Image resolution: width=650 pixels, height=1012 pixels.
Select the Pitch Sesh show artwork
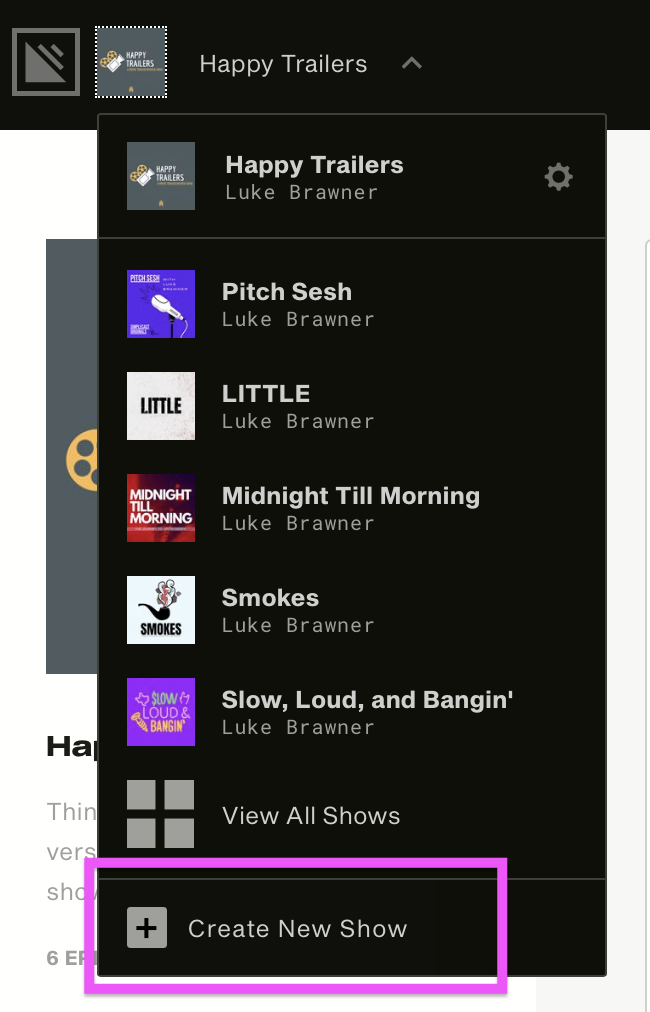pos(161,304)
